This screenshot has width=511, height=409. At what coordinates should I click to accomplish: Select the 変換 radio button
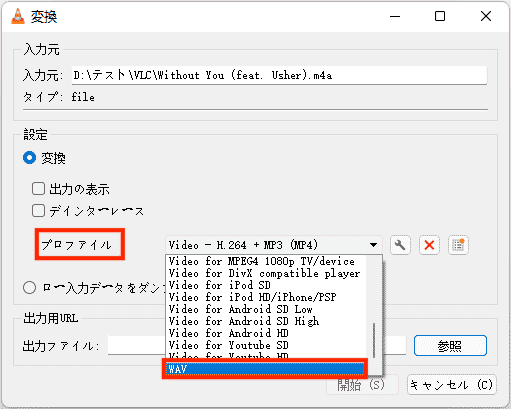(x=29, y=158)
